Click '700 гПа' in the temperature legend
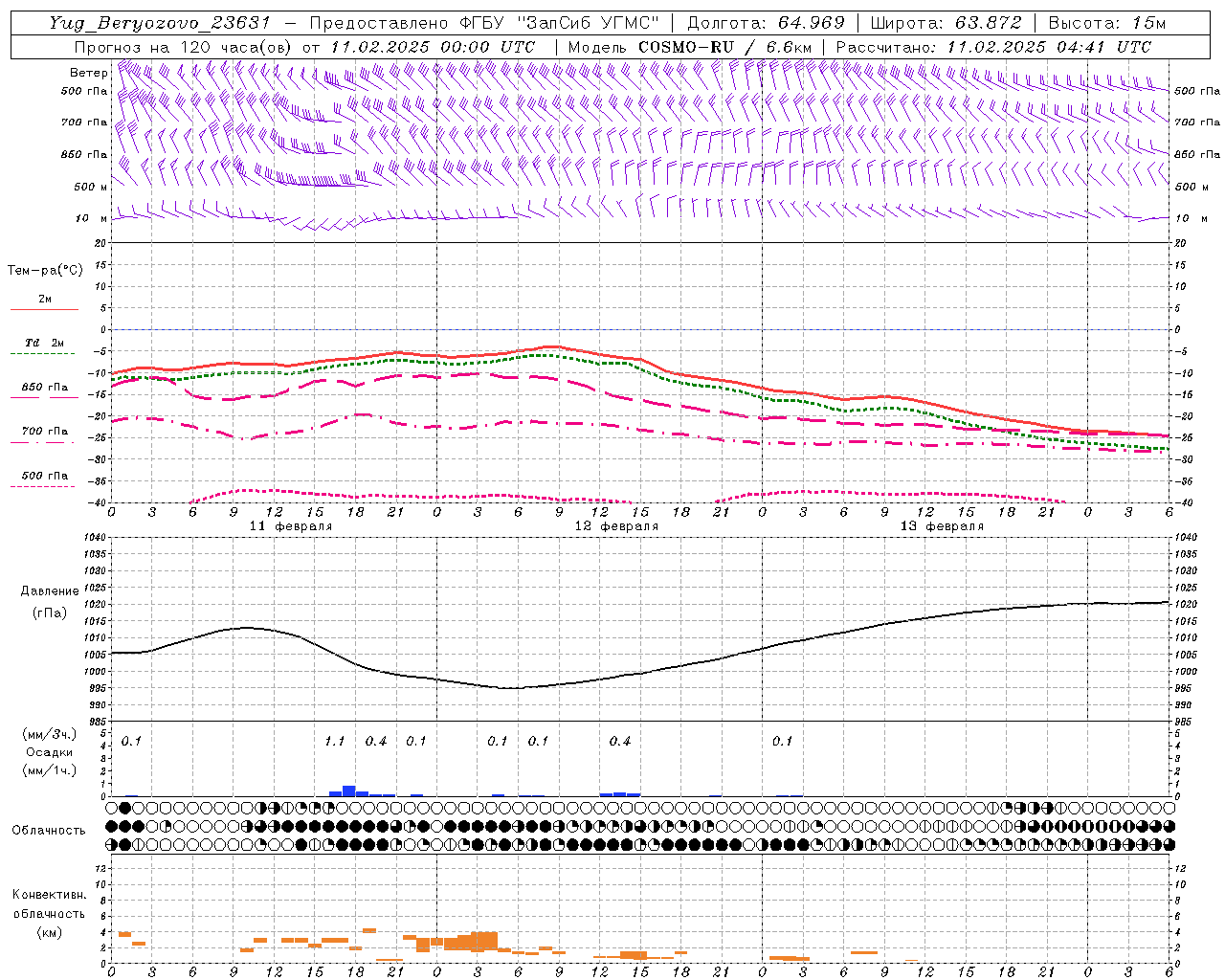1225x980 pixels. click(x=45, y=431)
